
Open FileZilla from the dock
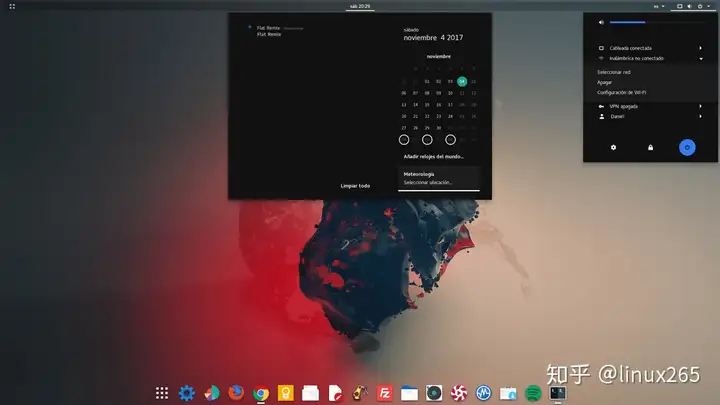coord(385,393)
